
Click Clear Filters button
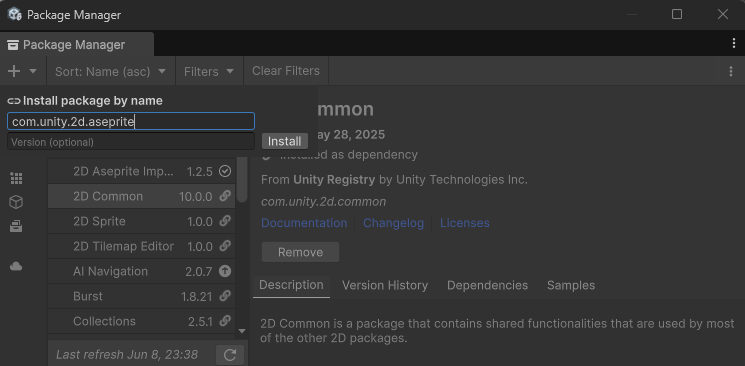pos(286,71)
